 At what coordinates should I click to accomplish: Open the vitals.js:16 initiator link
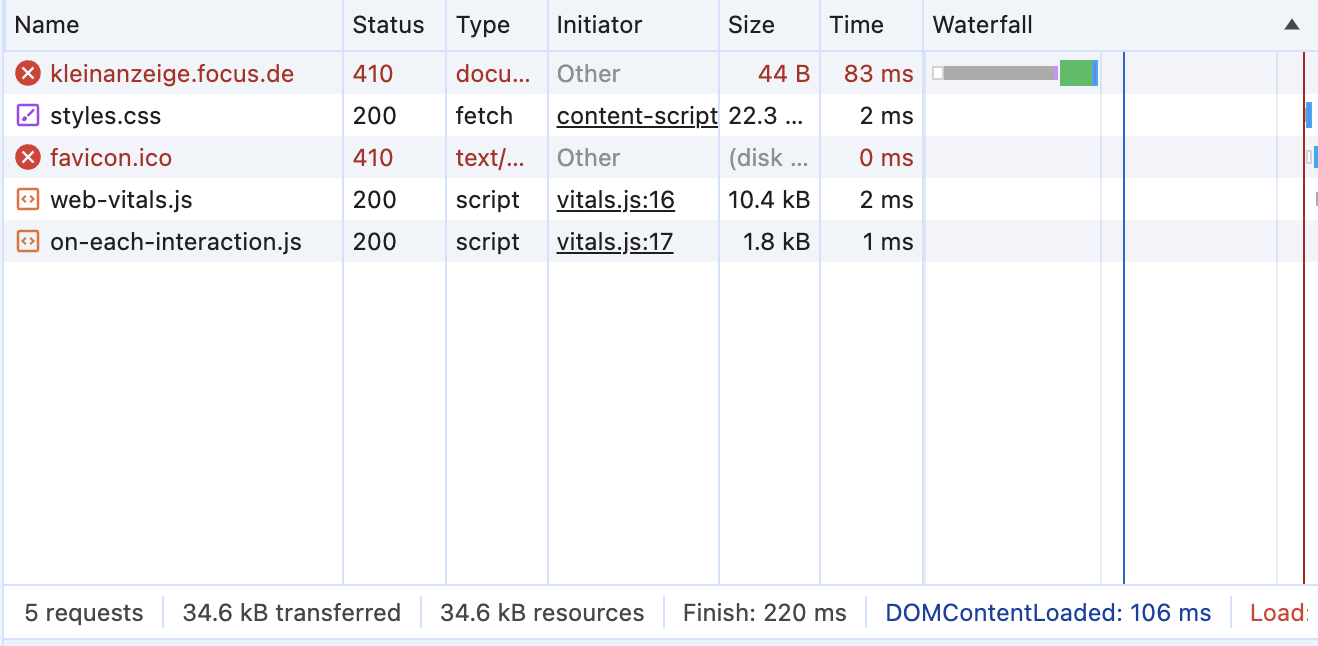615,200
